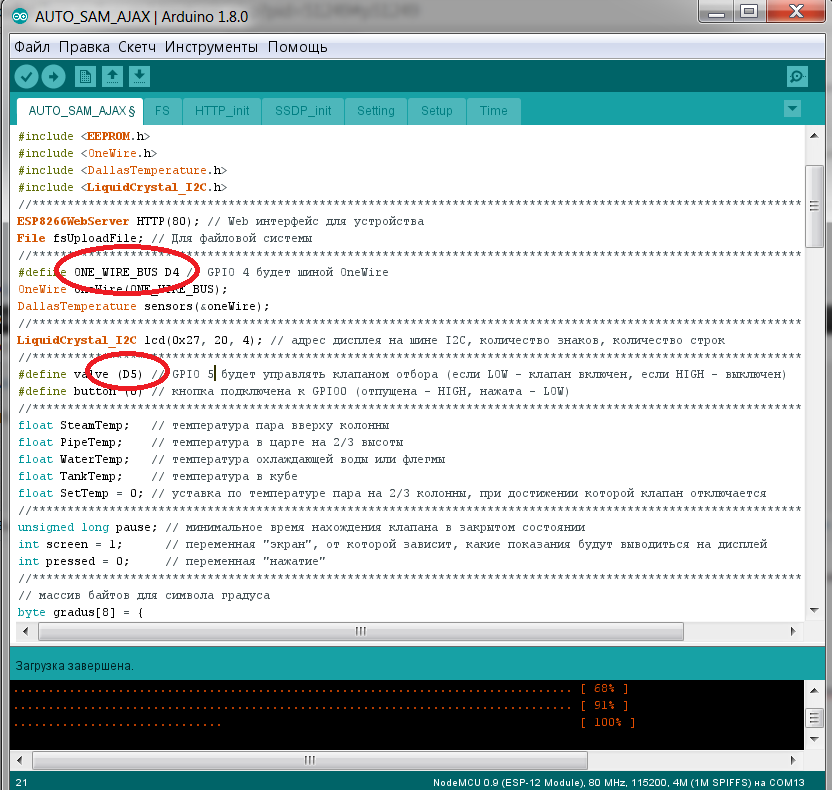
Task: Open the Файл menu
Action: 32,47
